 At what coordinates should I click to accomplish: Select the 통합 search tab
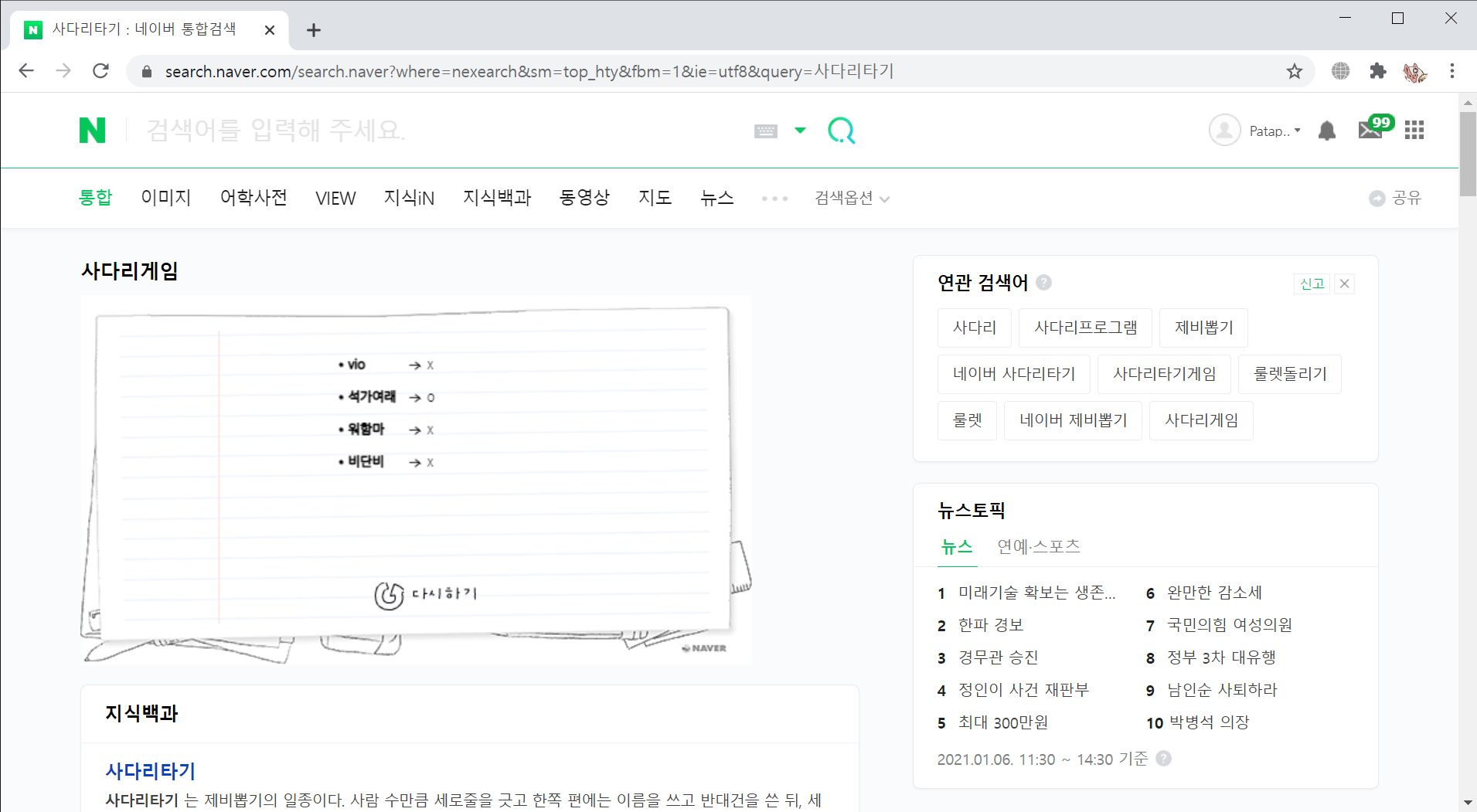95,198
